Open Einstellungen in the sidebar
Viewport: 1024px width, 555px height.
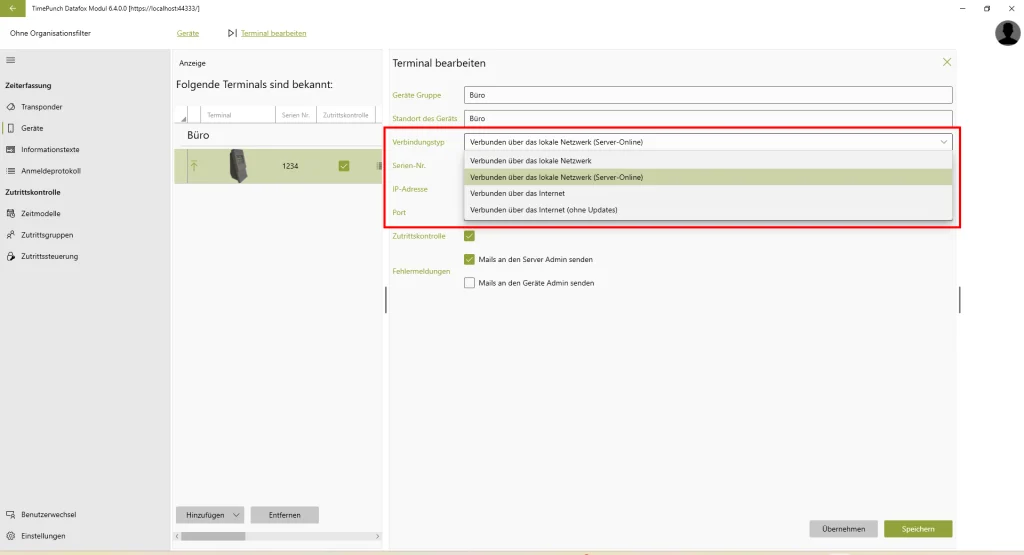click(42, 536)
